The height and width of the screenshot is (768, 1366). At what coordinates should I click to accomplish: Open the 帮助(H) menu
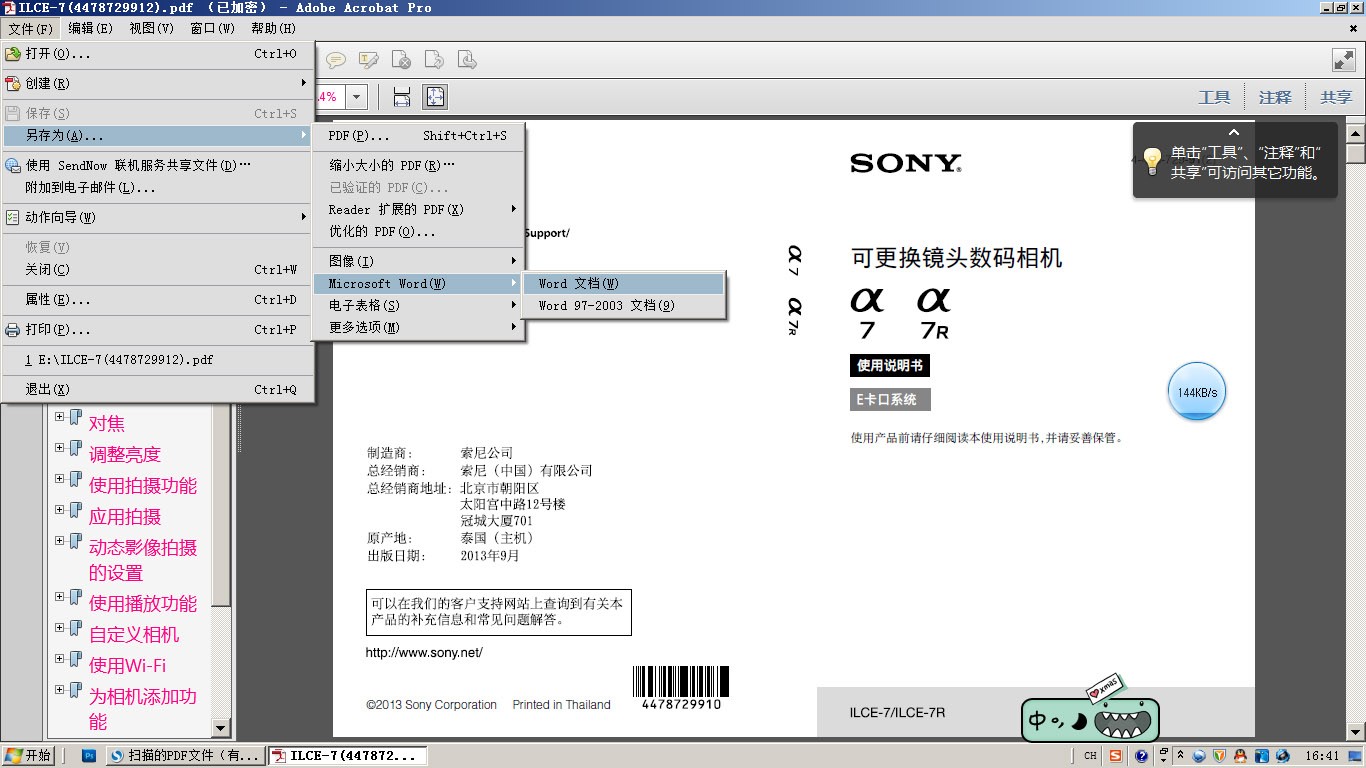point(273,28)
